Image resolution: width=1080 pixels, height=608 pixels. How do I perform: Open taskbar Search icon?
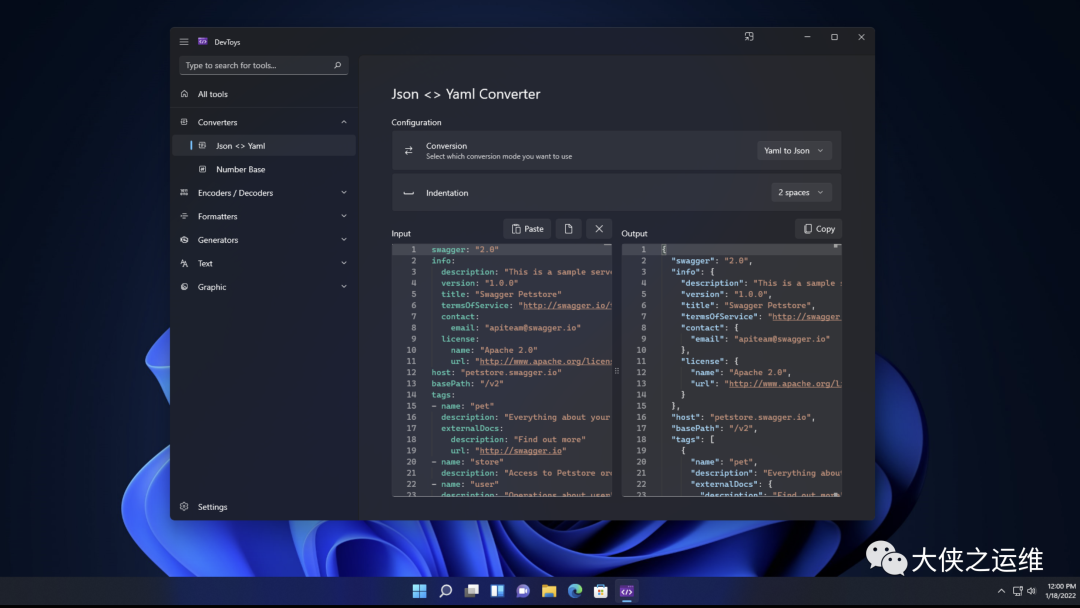click(446, 591)
